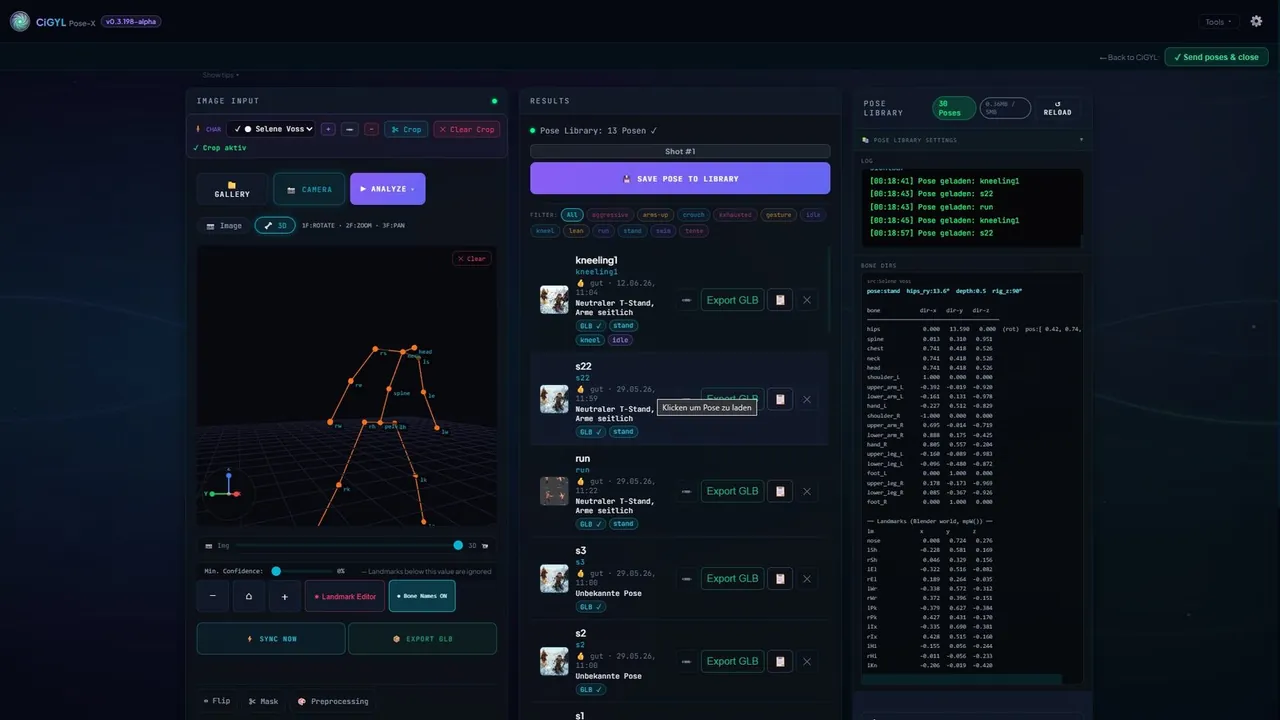The image size is (1280, 720).
Task: Click the Crop scissors button
Action: [x=406, y=129]
